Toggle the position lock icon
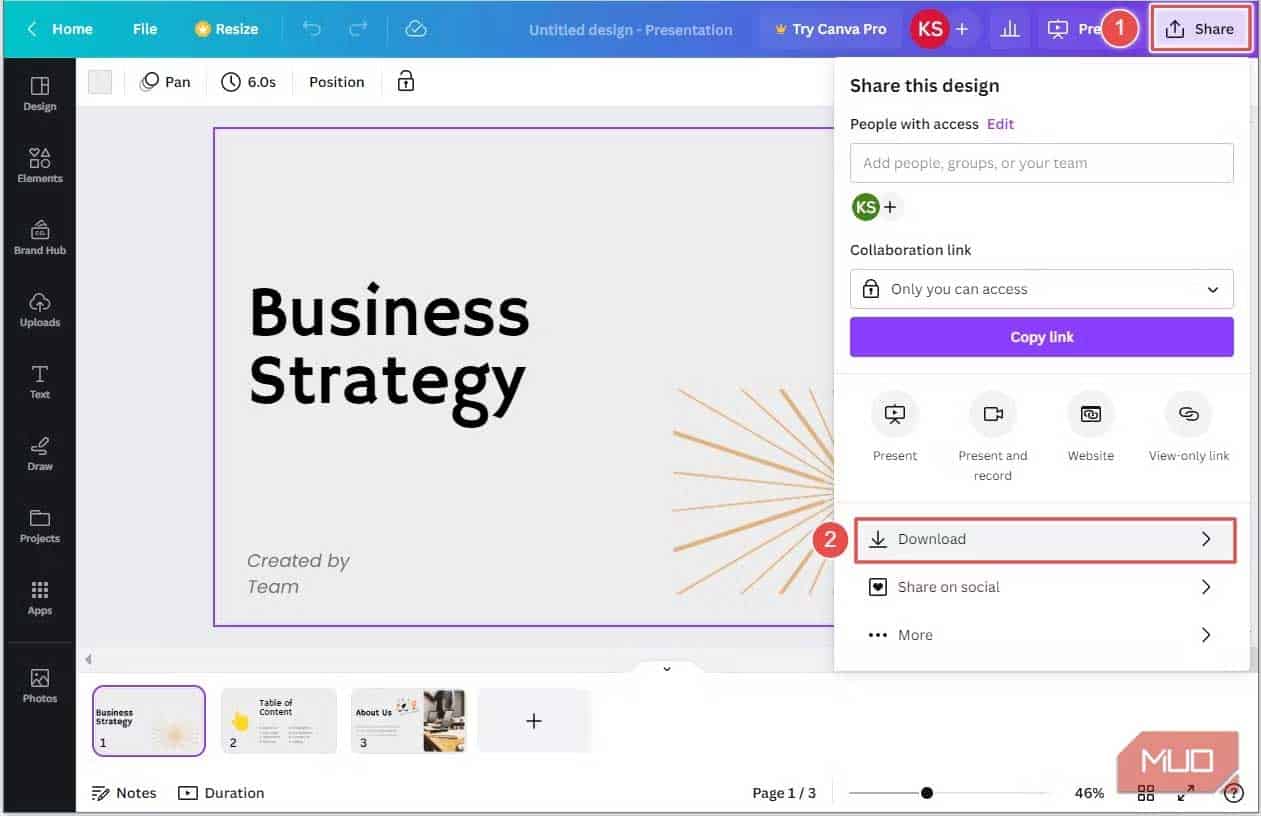The width and height of the screenshot is (1261, 816). click(x=405, y=81)
